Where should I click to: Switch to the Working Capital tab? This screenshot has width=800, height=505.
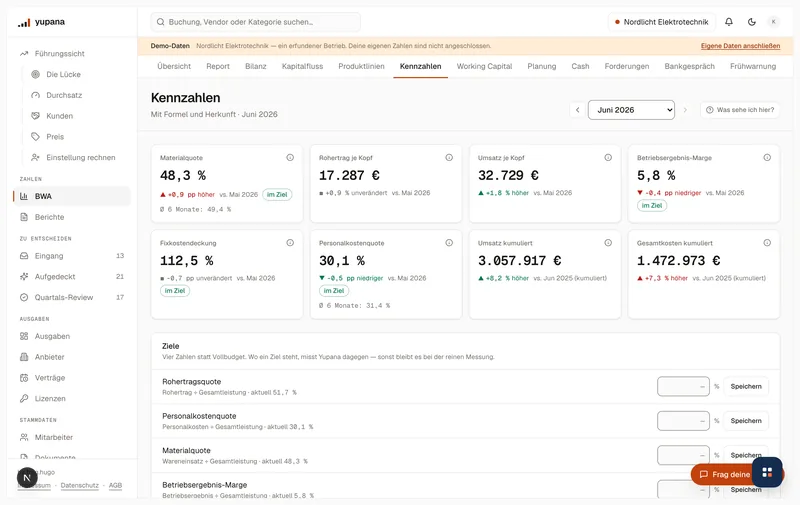[484, 66]
